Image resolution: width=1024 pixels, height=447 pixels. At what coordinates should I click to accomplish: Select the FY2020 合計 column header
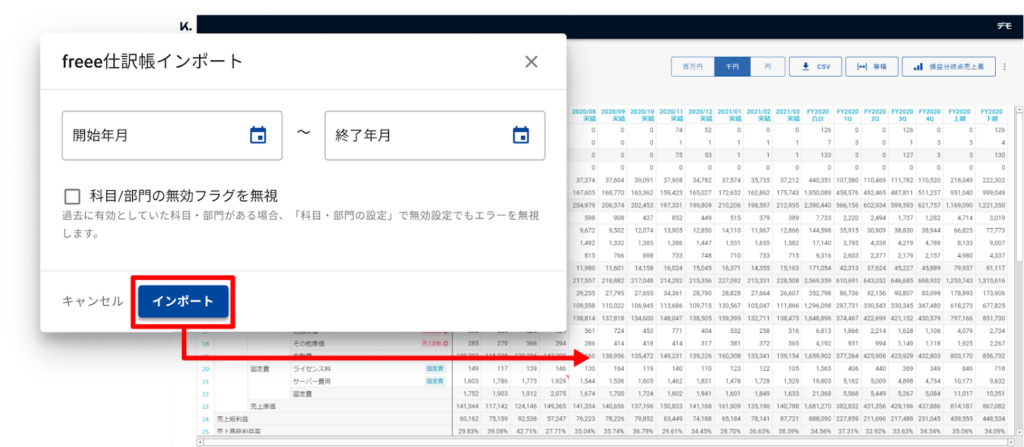tap(819, 115)
